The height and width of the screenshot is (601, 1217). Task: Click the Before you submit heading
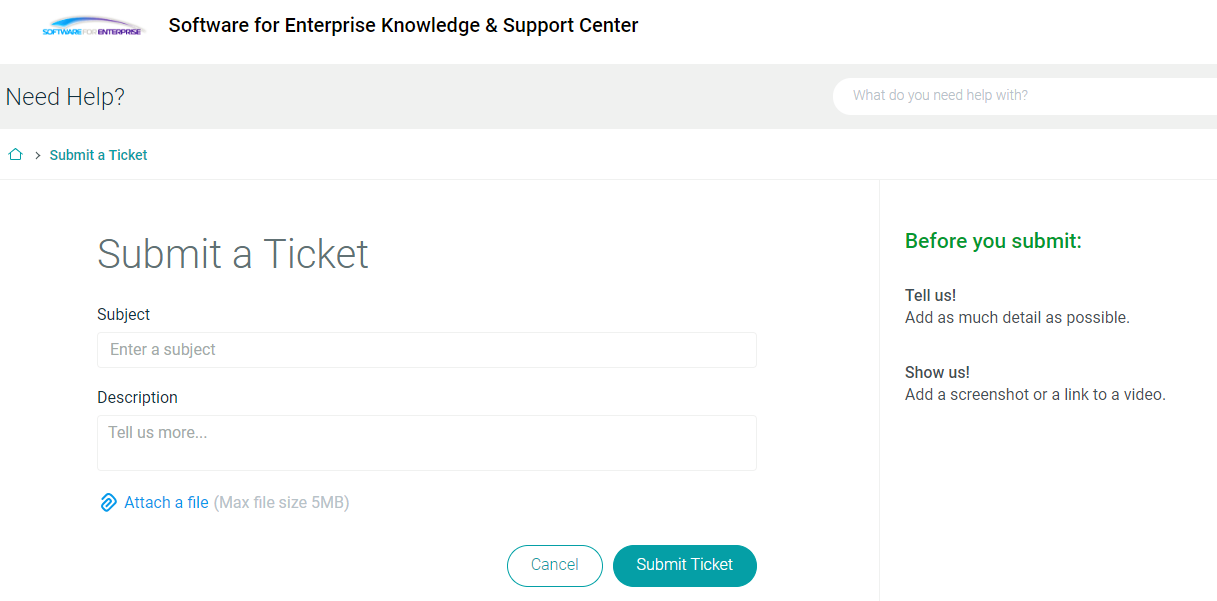pyautogui.click(x=992, y=241)
